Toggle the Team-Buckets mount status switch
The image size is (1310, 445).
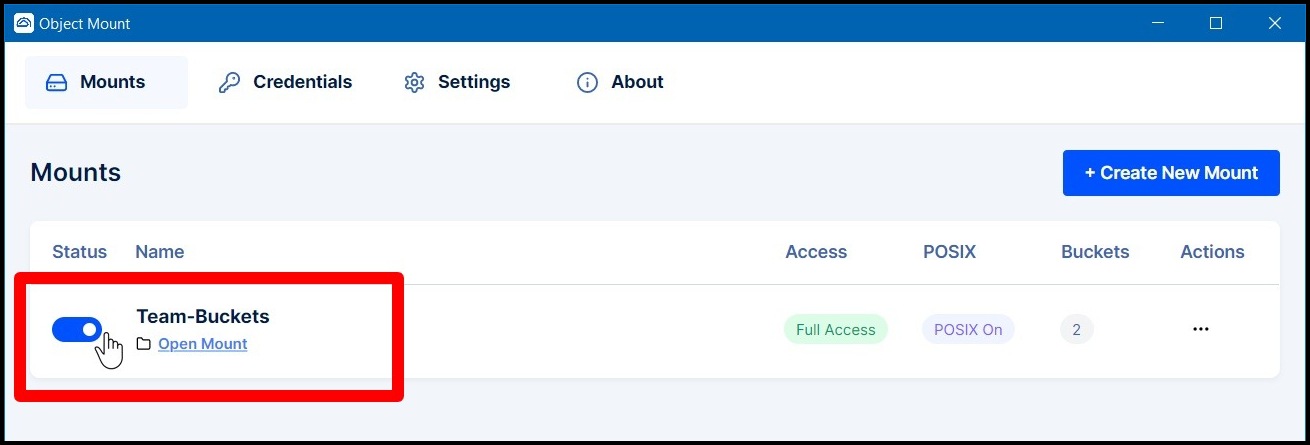coord(77,329)
